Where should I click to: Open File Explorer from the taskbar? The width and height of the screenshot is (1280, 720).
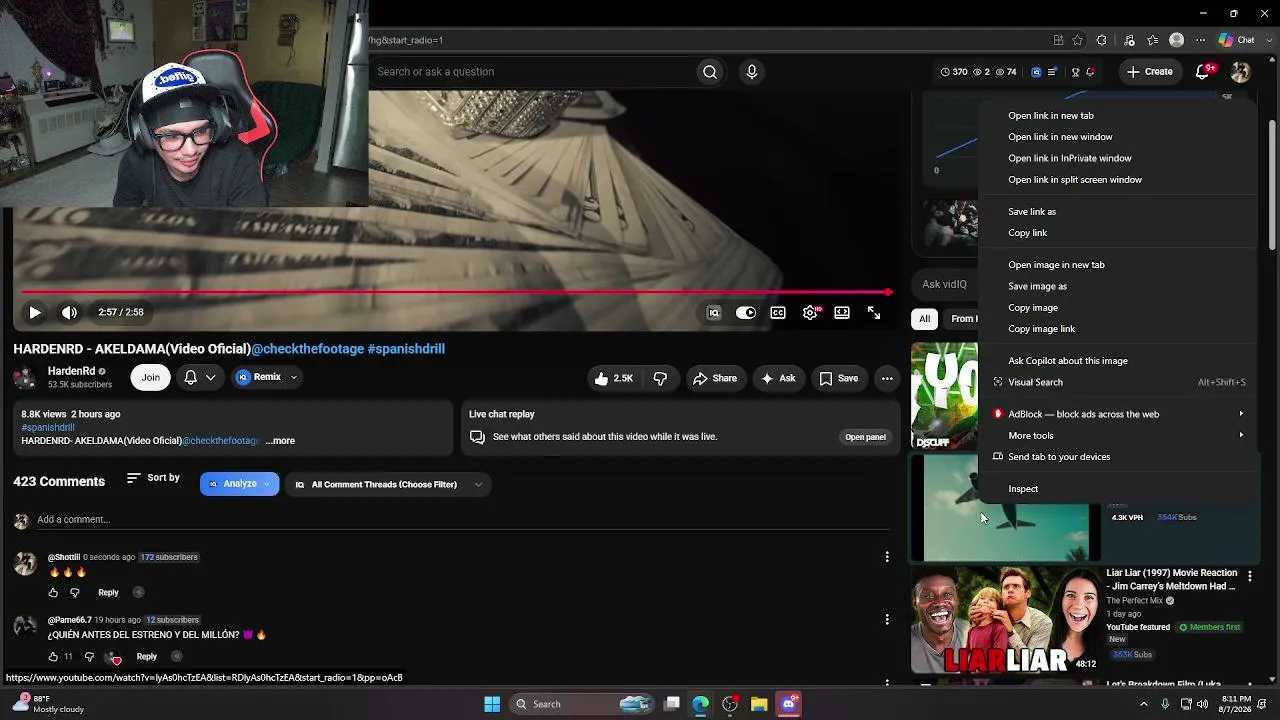click(x=759, y=704)
